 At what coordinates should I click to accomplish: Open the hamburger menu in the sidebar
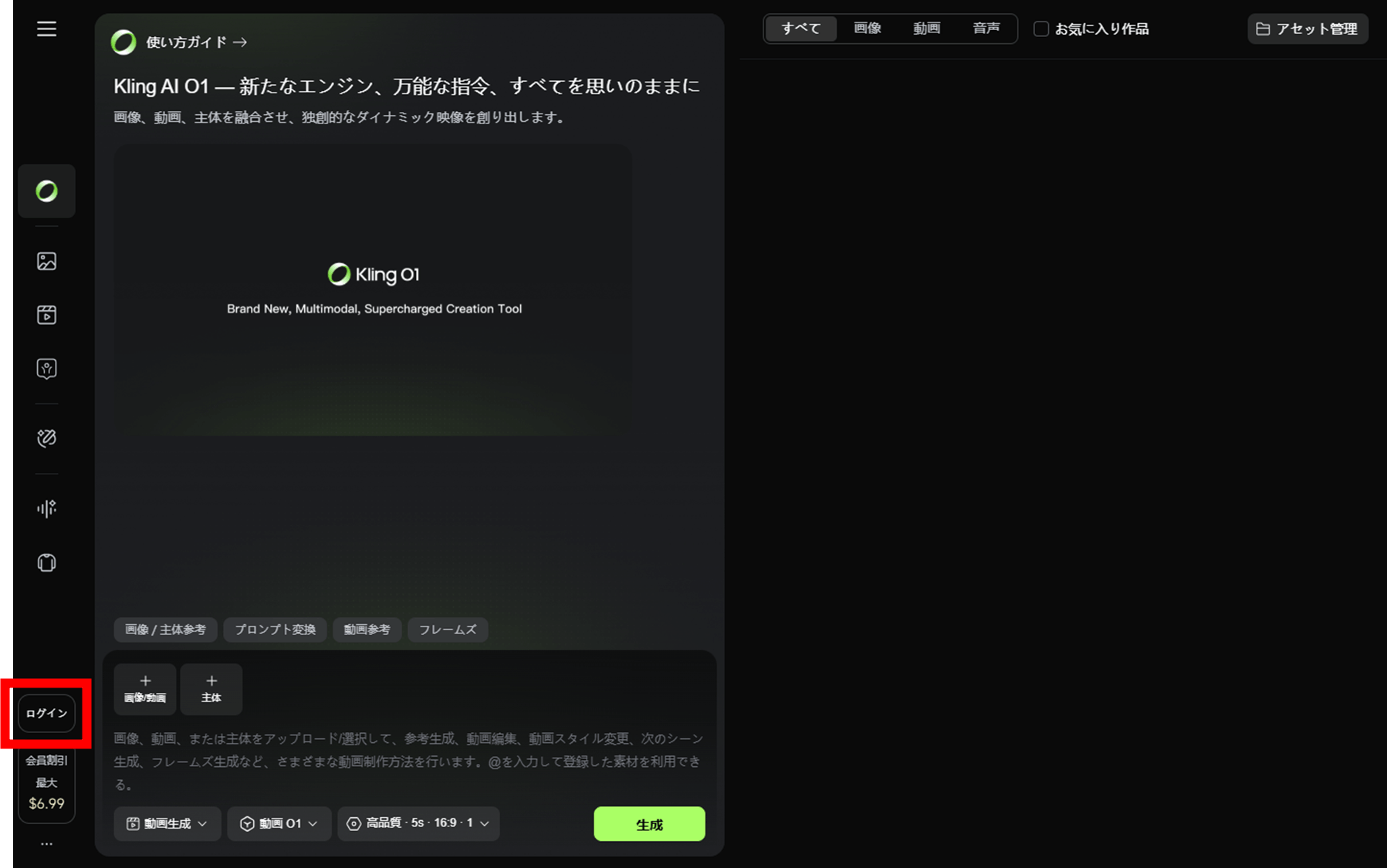[x=46, y=29]
